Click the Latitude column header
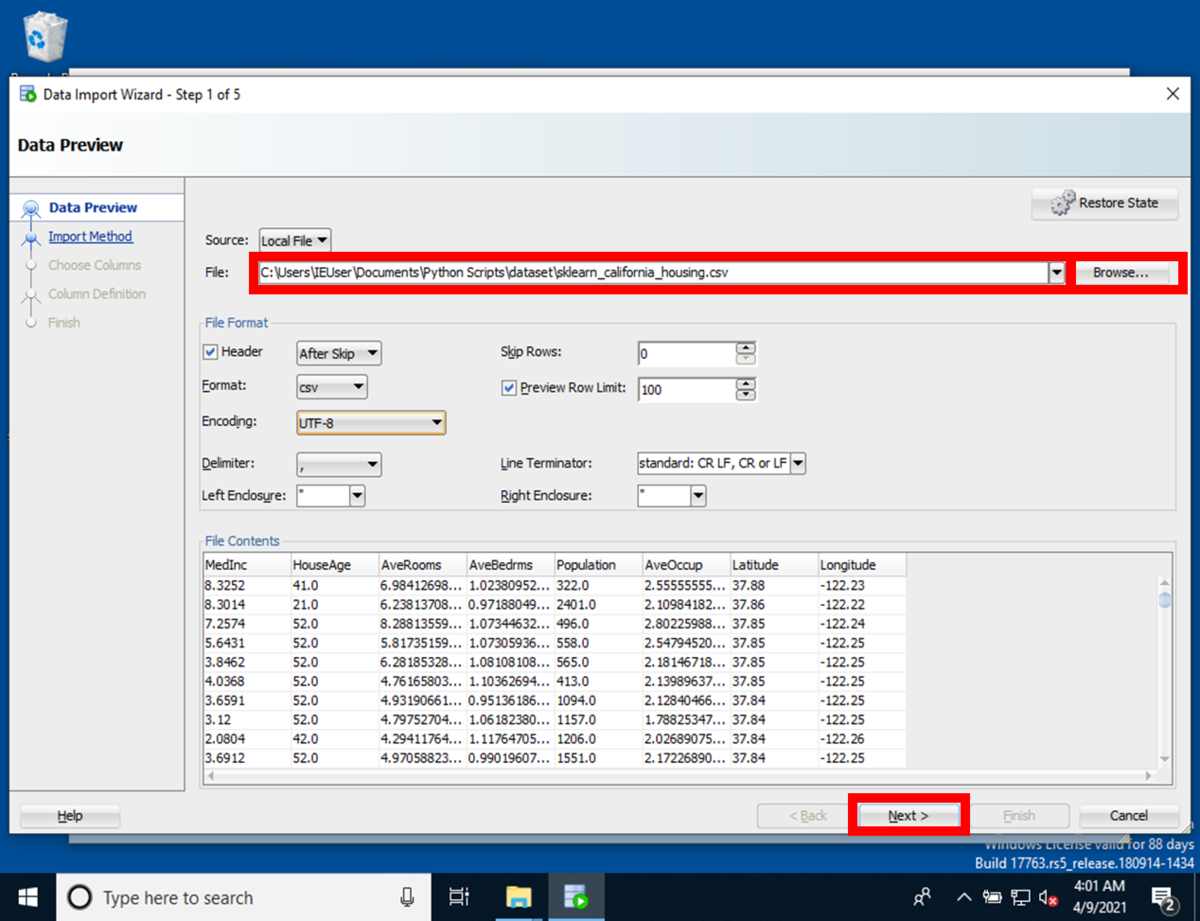 point(773,565)
